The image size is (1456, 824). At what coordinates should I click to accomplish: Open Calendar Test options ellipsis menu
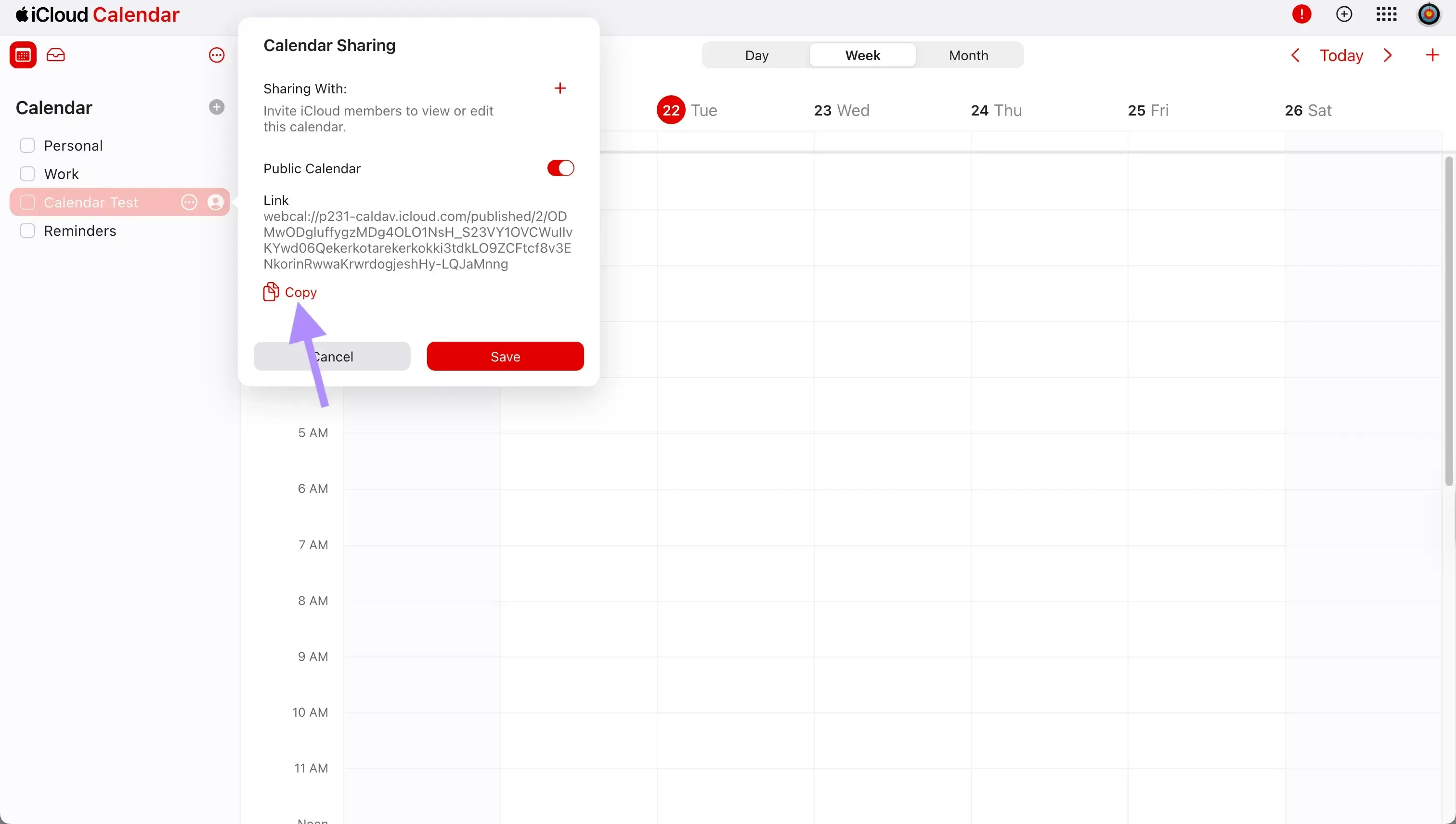(189, 202)
